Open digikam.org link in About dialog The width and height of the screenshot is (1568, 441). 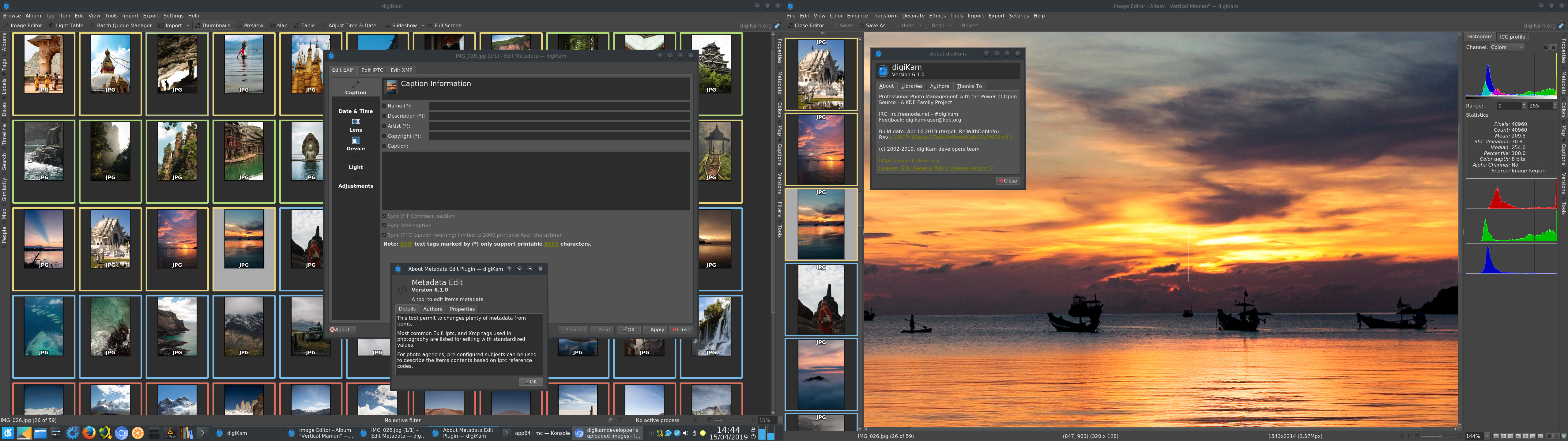pos(909,161)
